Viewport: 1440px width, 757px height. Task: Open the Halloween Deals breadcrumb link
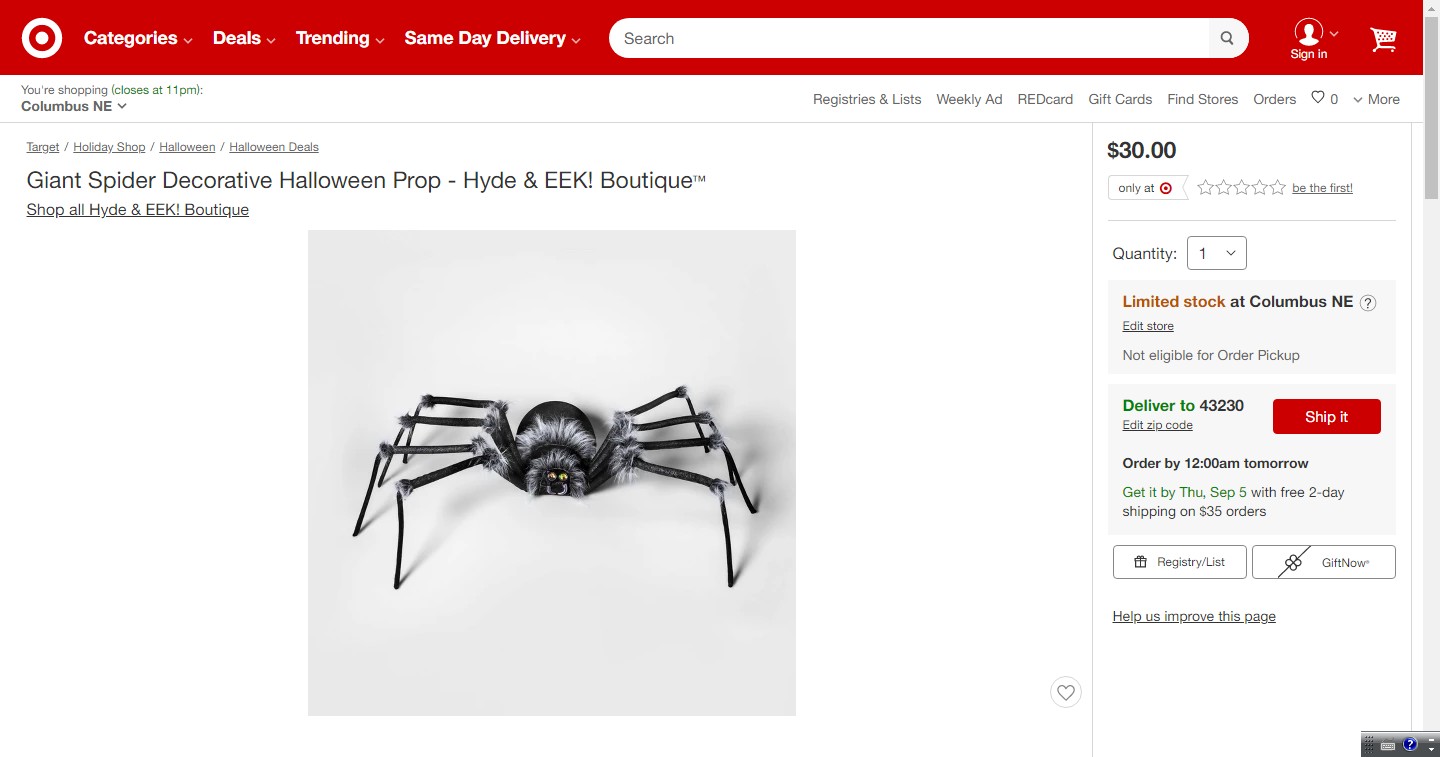(x=274, y=147)
